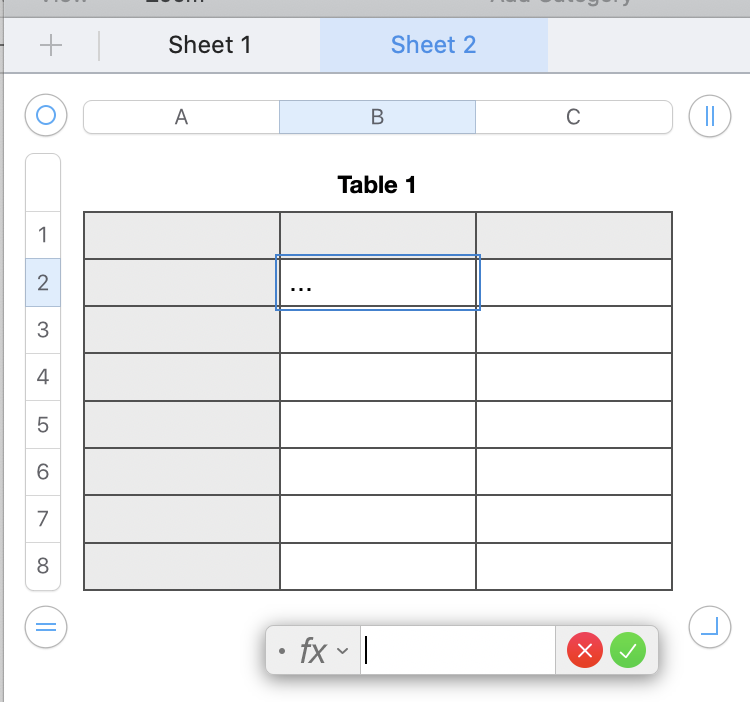
Task: Click the add rows handle icon
Action: pyautogui.click(x=45, y=627)
